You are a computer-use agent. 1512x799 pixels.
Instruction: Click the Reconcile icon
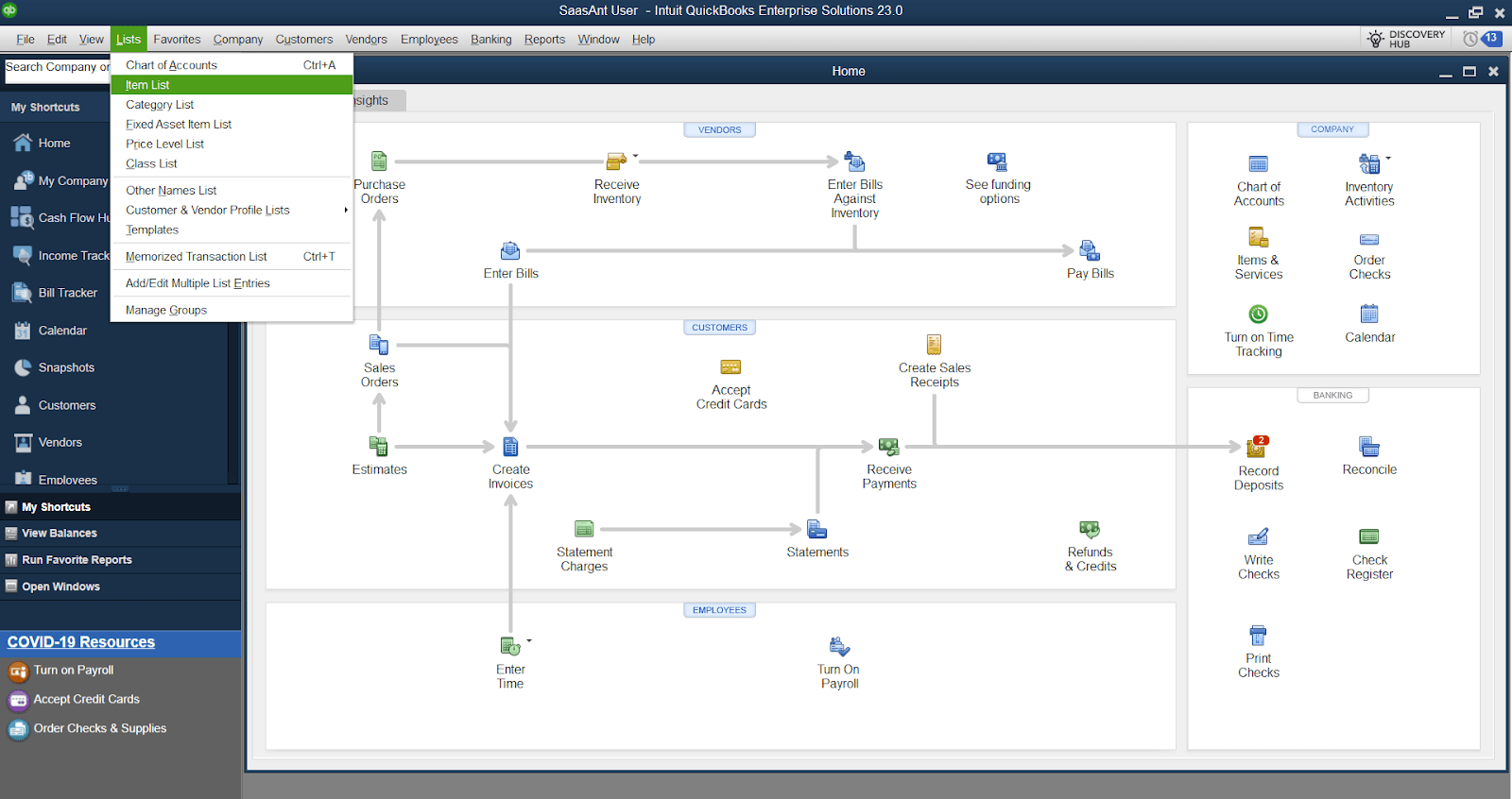1368,446
